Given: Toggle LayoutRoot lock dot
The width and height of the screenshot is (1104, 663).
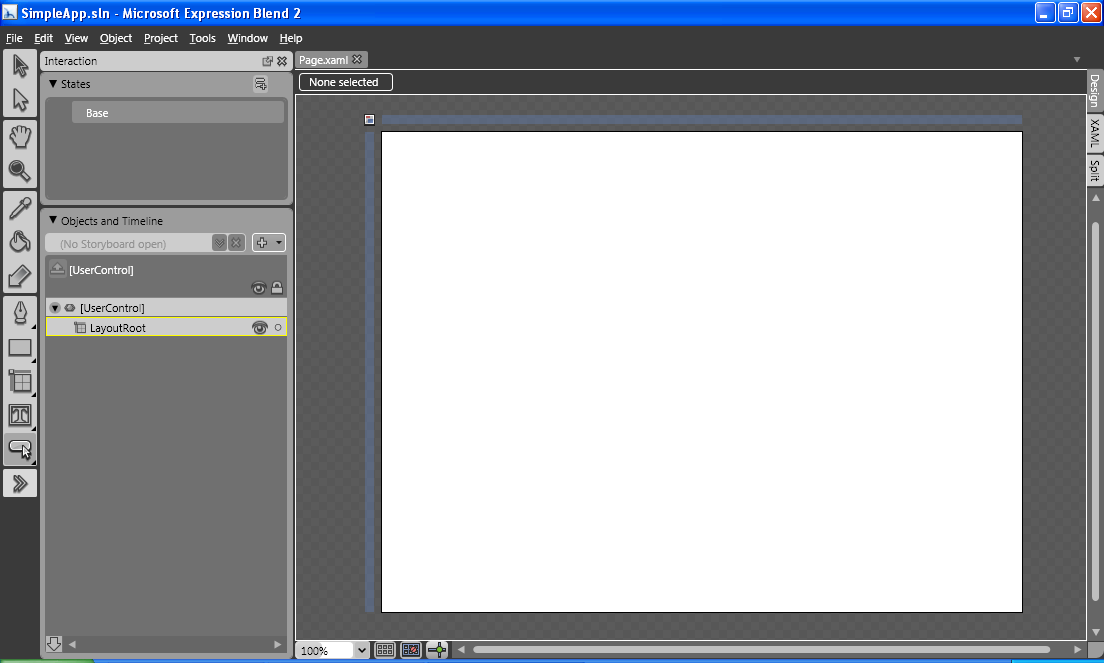Looking at the screenshot, I should 278,328.
